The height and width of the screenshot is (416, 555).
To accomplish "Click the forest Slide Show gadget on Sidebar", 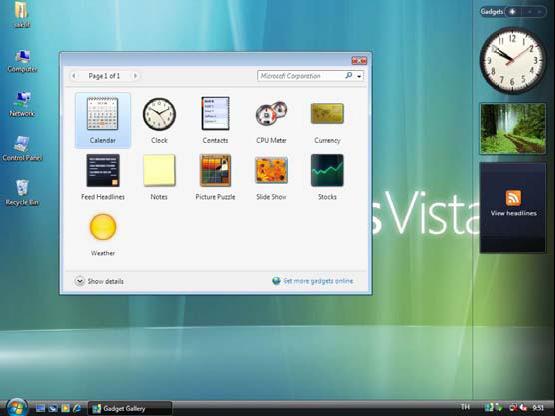I will pyautogui.click(x=513, y=129).
